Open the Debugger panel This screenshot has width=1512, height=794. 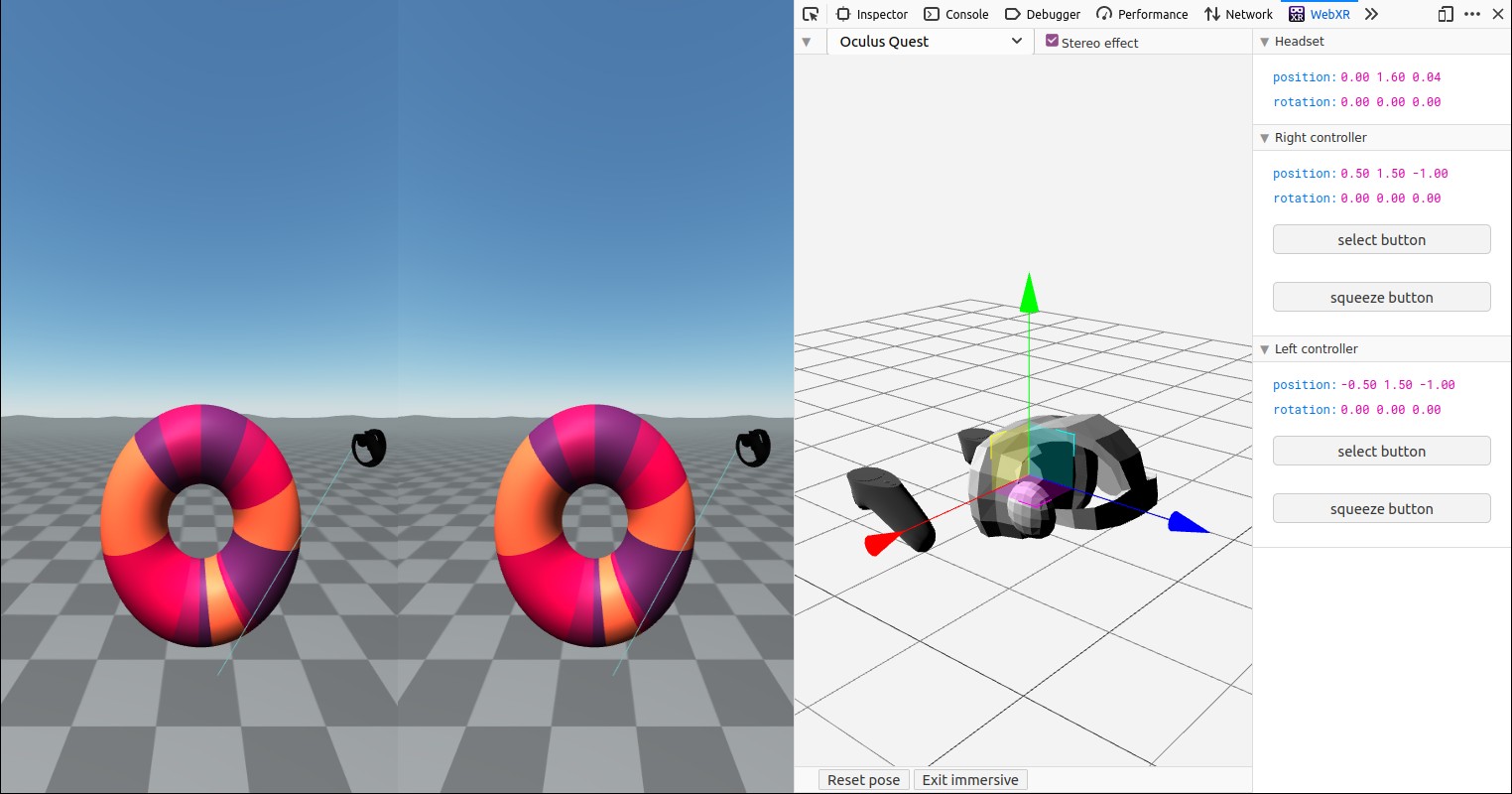pos(1042,14)
